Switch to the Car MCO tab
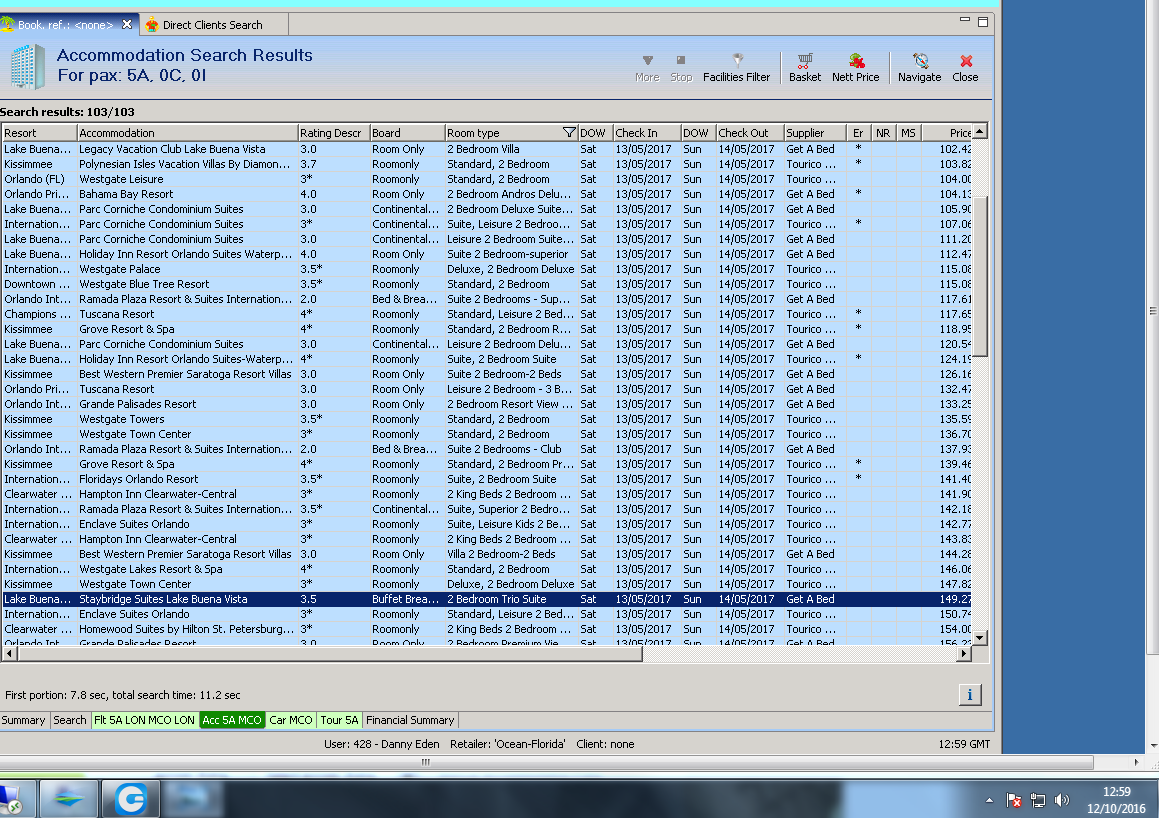This screenshot has width=1159, height=818. pyautogui.click(x=290, y=720)
